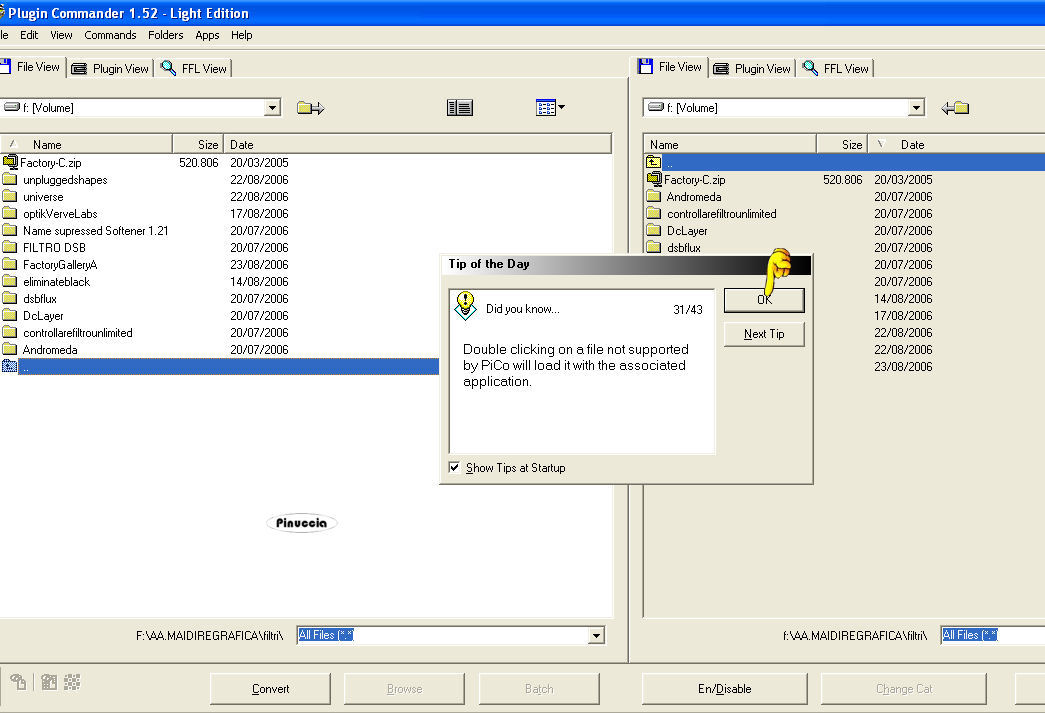The width and height of the screenshot is (1045, 713).
Task: Open the view mode dropdown arrow
Action: [562, 107]
